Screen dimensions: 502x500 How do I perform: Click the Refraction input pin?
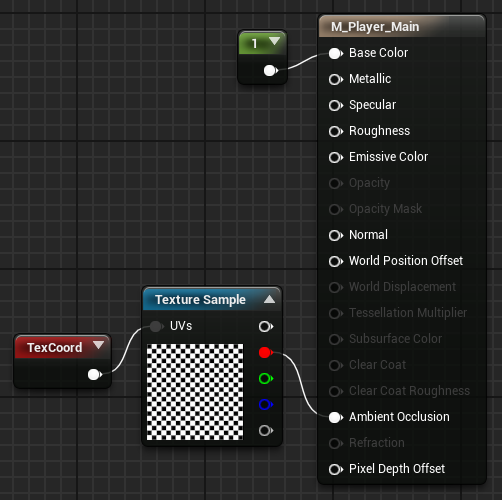(336, 443)
